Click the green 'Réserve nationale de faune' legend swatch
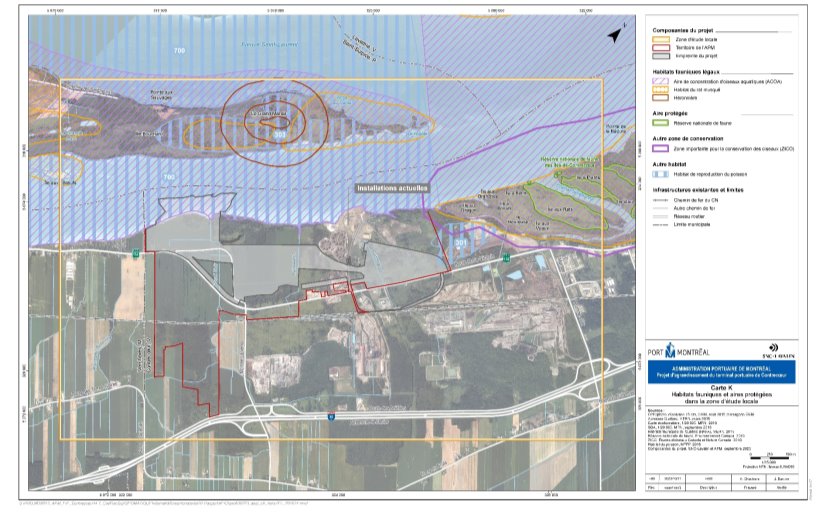826x520 pixels. pos(661,123)
